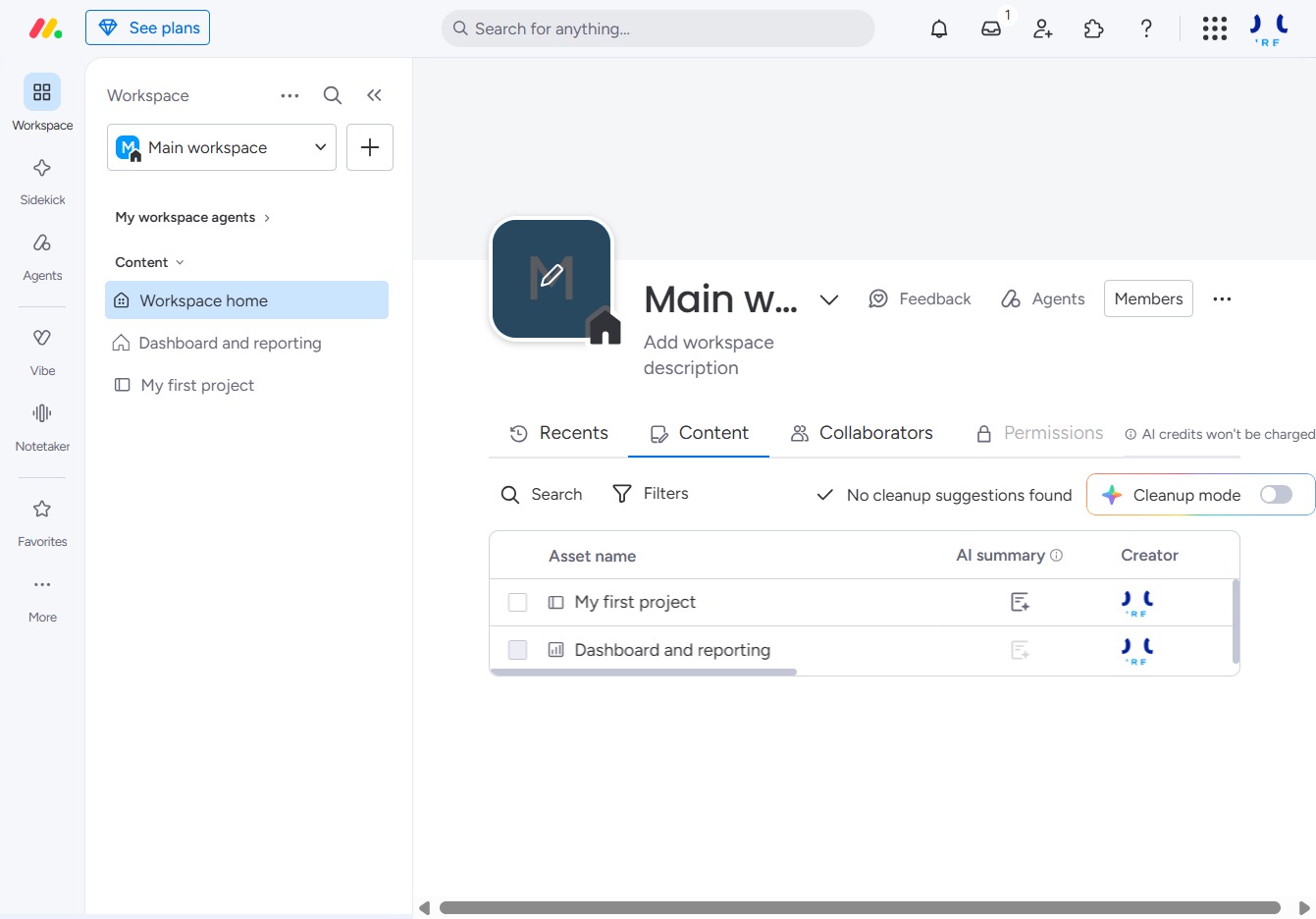
Task: Open dropdown arrow beside workspace title
Action: [x=829, y=299]
